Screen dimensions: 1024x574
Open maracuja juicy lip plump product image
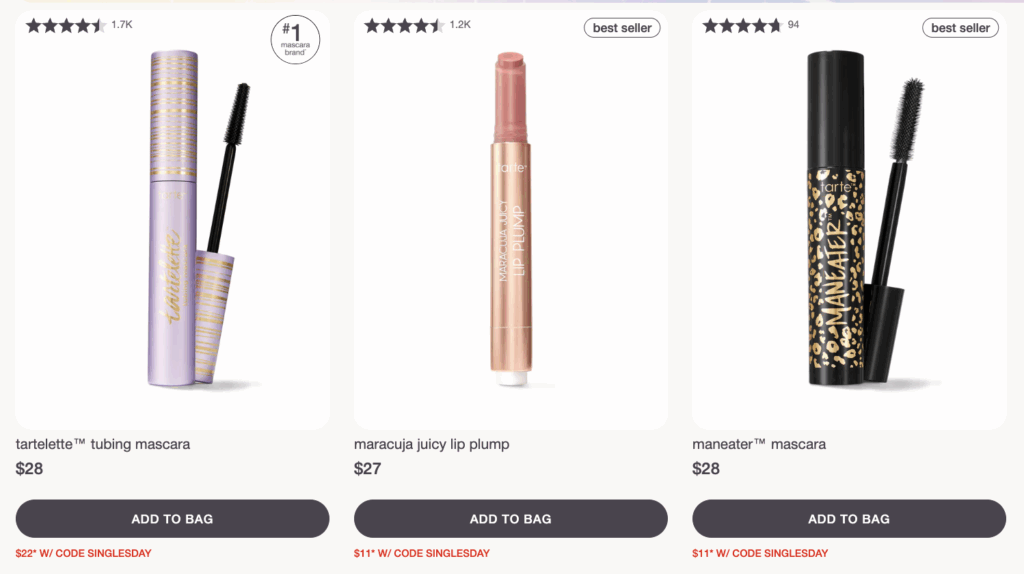(x=510, y=220)
